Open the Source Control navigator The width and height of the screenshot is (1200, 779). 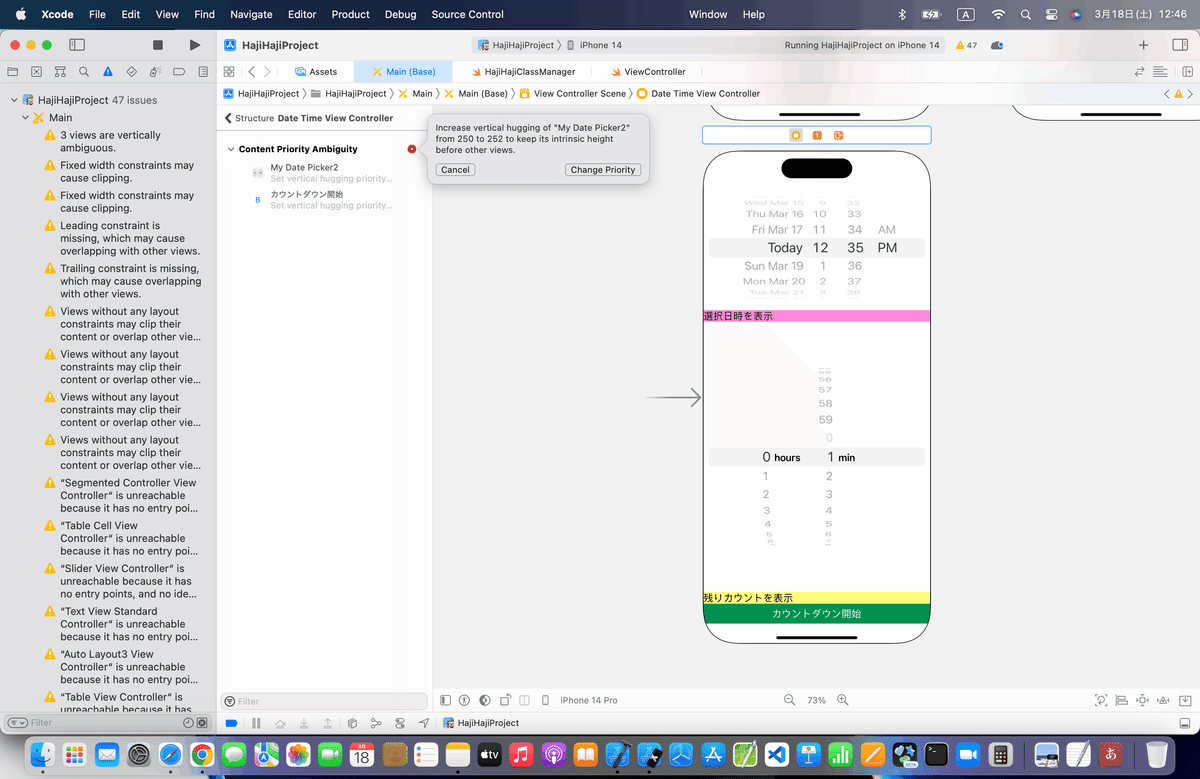point(36,72)
